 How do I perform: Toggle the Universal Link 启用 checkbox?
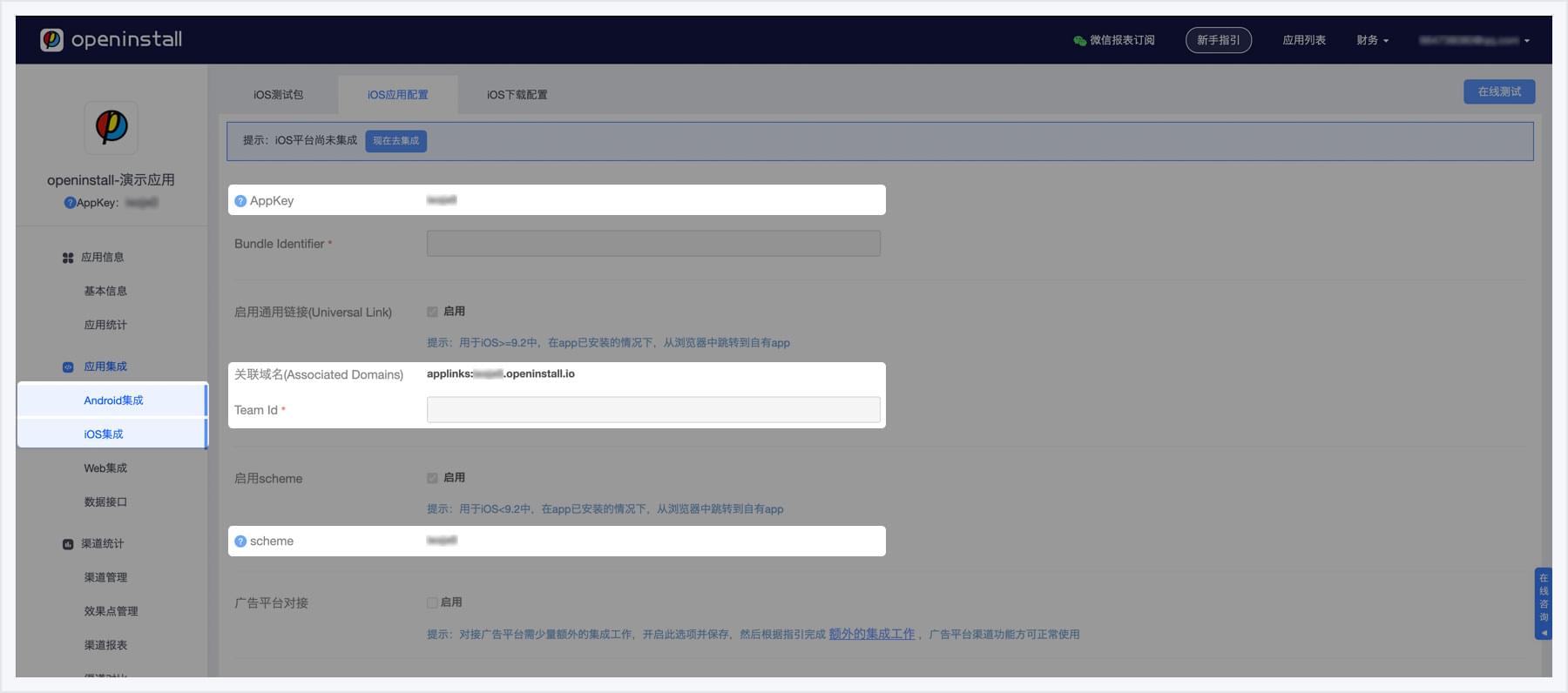pos(432,312)
